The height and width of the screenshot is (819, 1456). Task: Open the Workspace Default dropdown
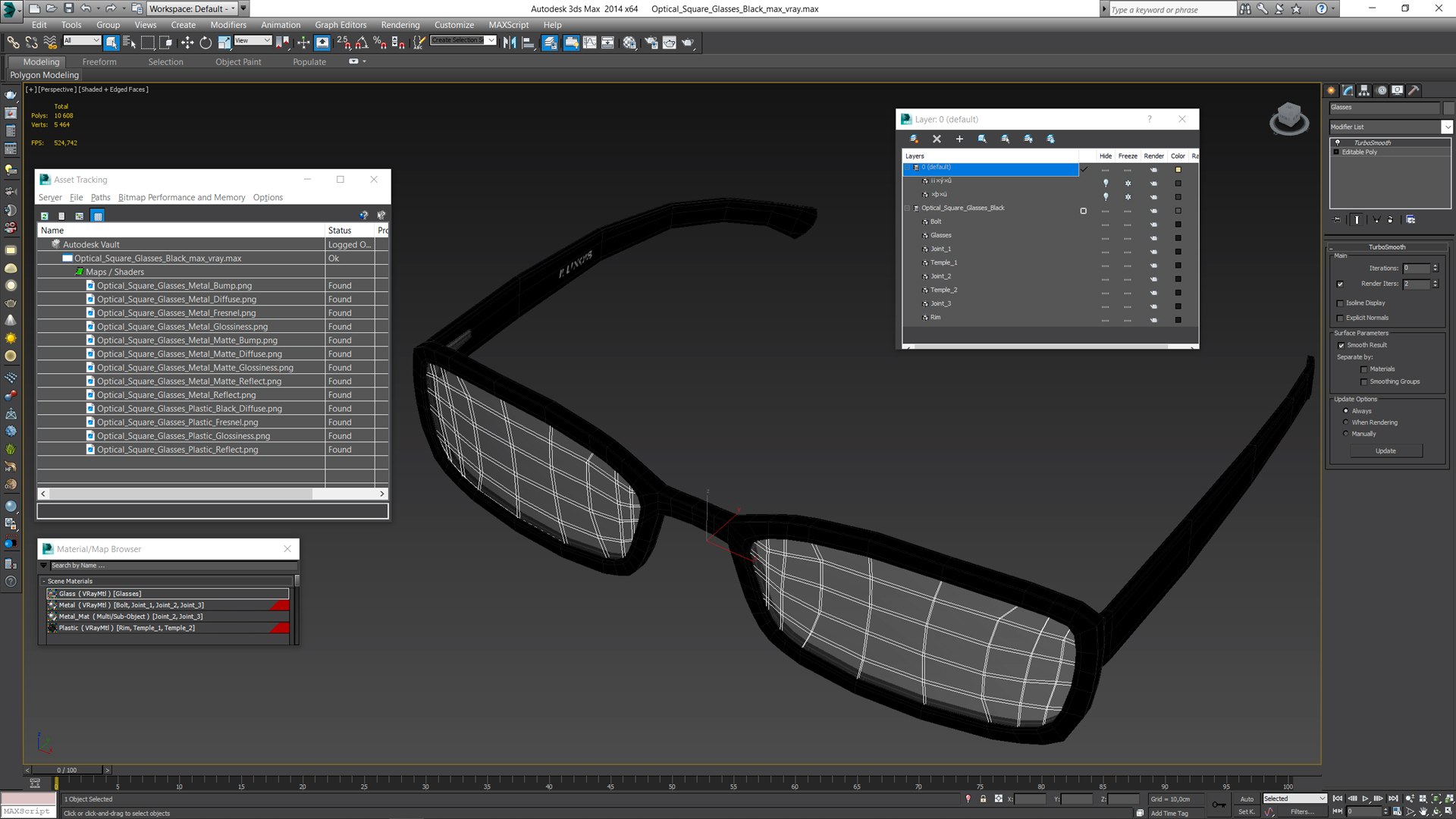[x=193, y=8]
